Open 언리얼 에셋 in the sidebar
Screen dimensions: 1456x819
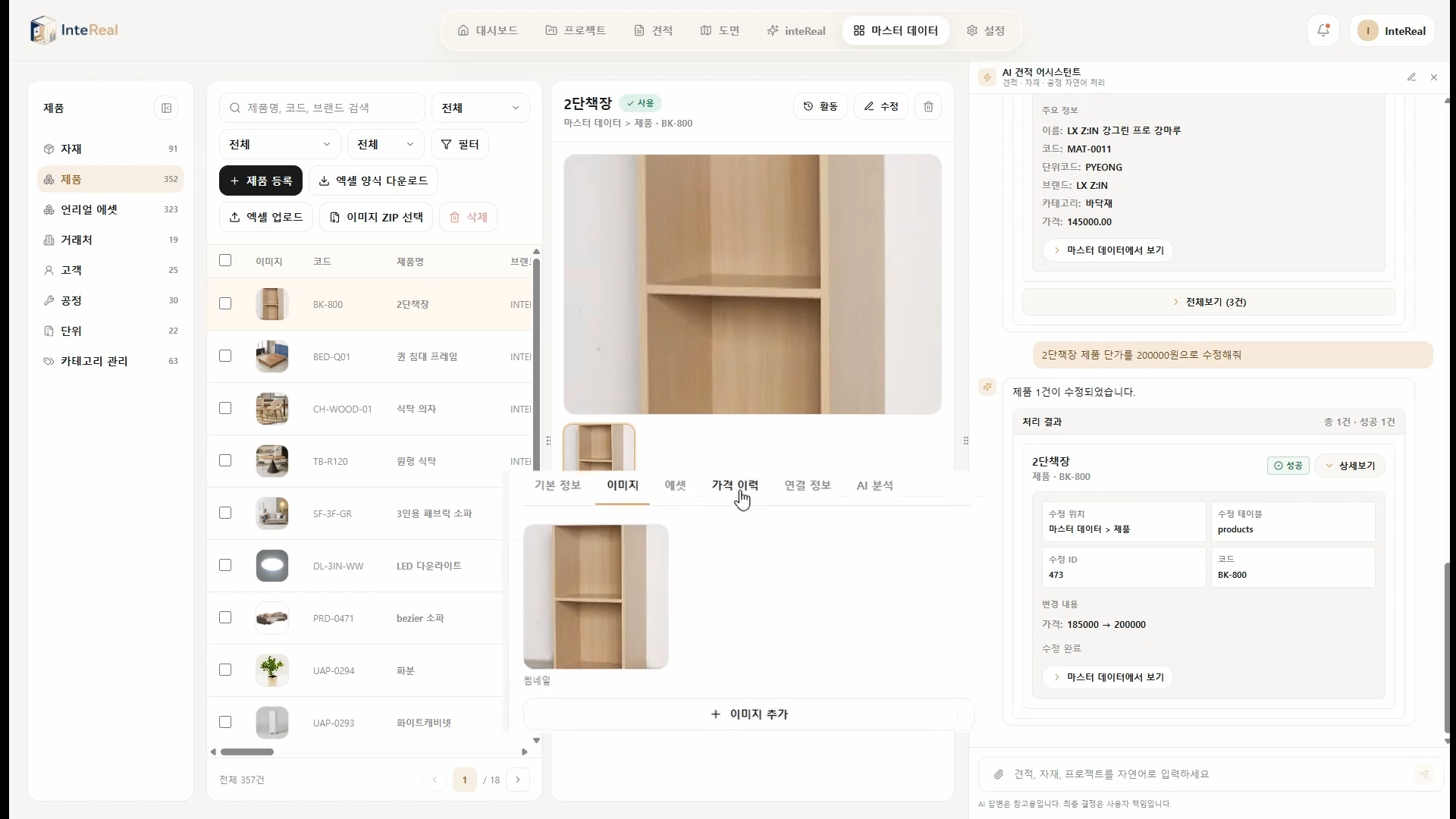point(111,209)
